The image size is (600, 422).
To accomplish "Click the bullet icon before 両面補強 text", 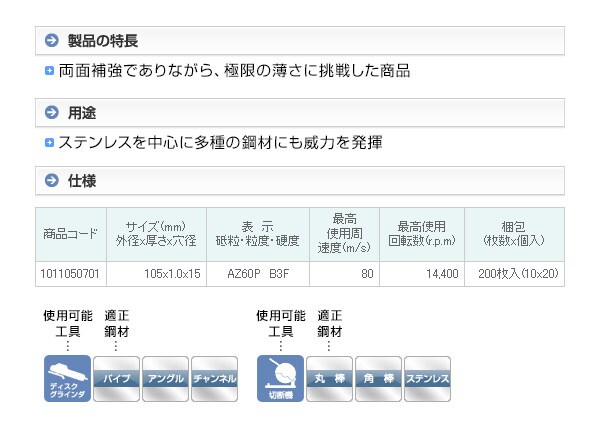I will (49, 72).
